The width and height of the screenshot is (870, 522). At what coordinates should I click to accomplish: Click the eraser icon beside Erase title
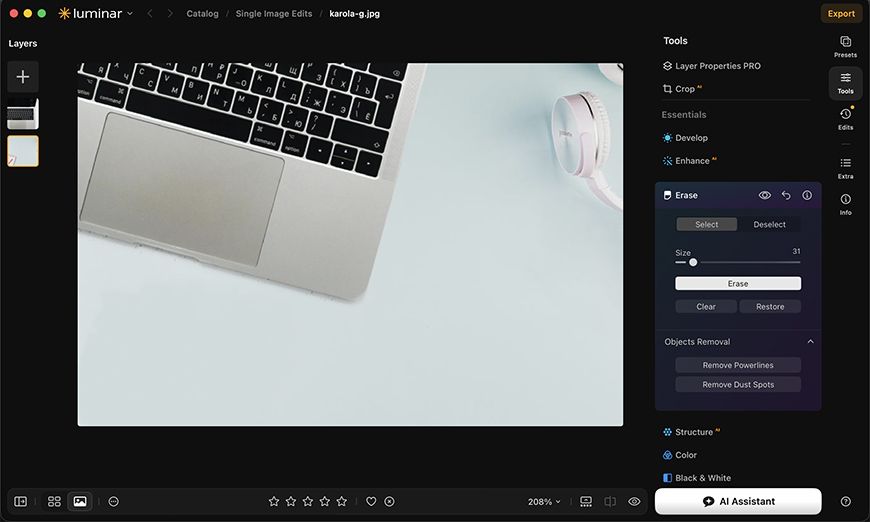tap(667, 195)
